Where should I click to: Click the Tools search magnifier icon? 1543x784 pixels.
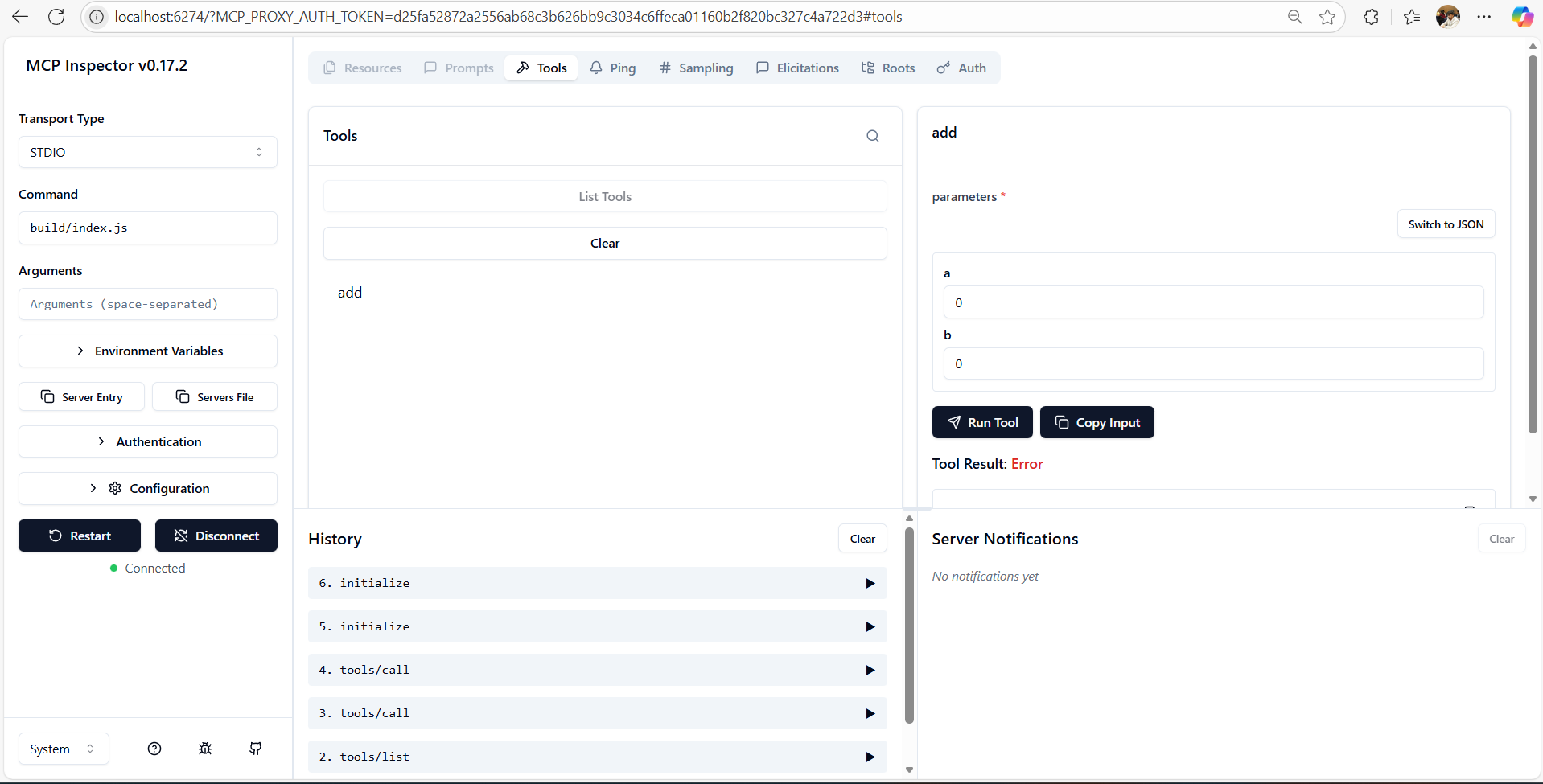pos(873,135)
